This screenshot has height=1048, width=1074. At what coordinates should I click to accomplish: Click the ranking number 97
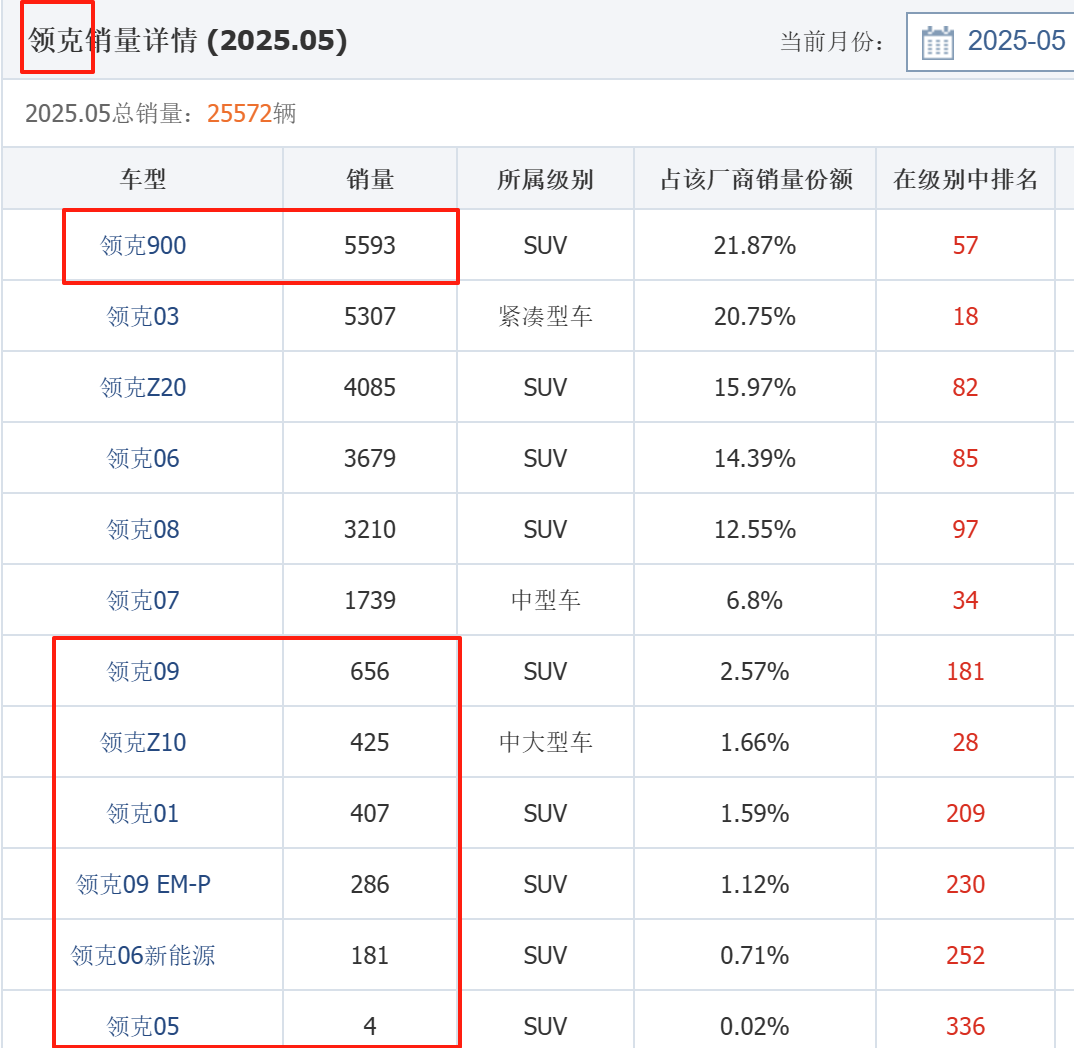[965, 529]
